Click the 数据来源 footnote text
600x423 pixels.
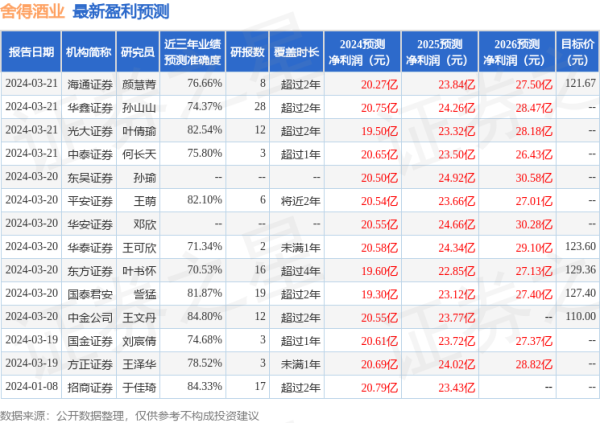129,416
